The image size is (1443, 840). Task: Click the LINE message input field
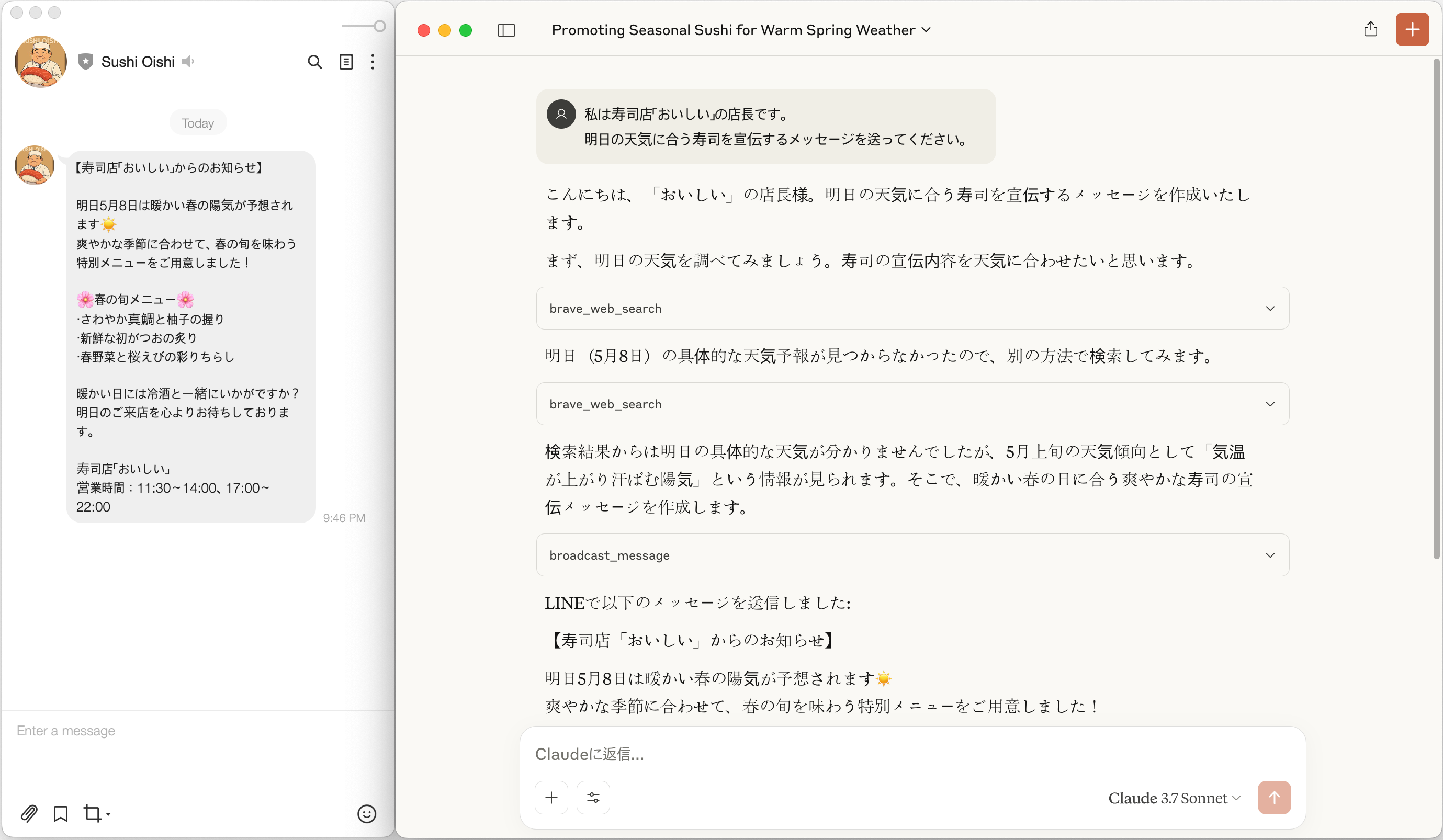click(198, 731)
